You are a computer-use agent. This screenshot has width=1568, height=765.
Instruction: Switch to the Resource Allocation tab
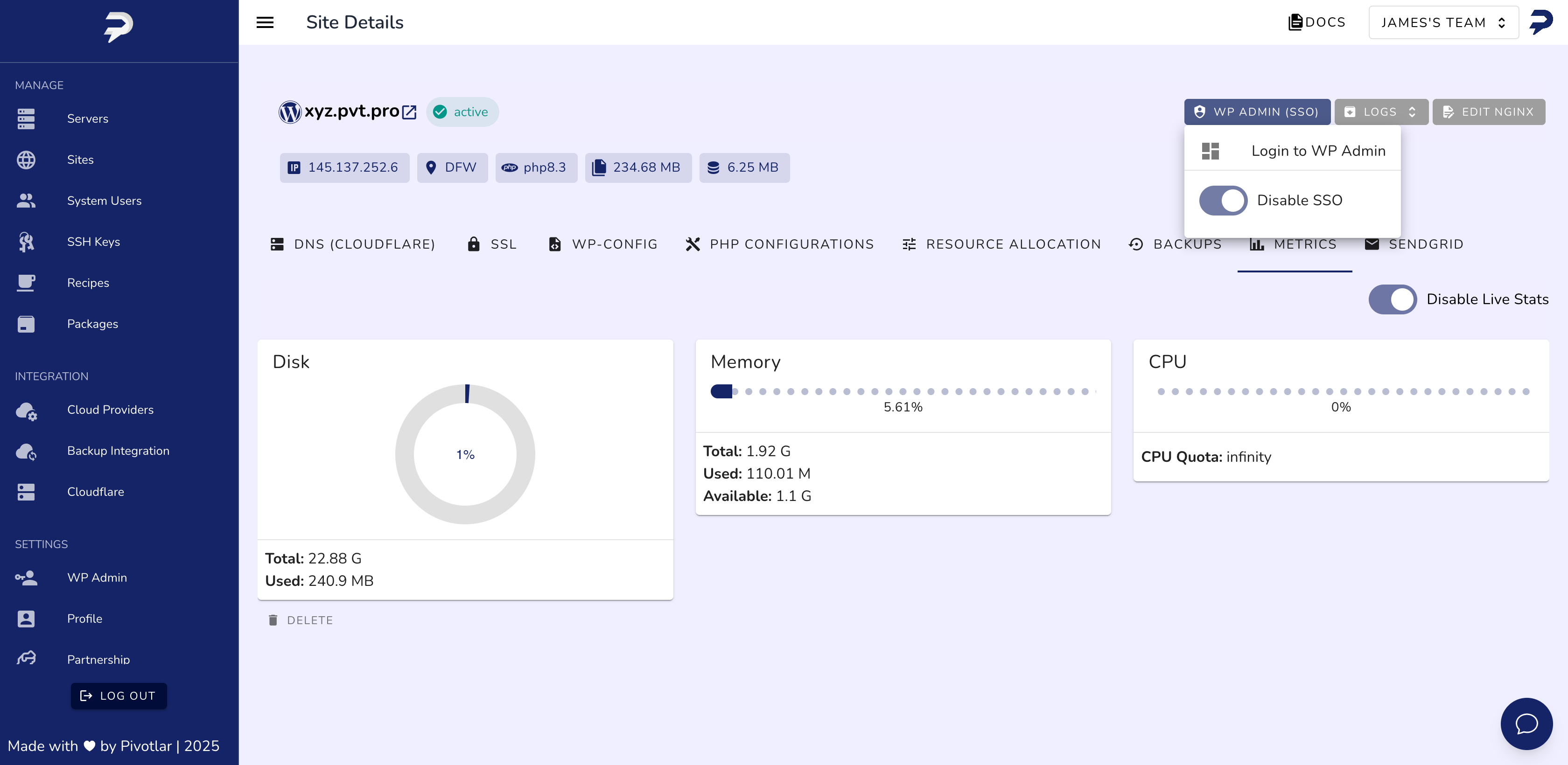(1001, 244)
